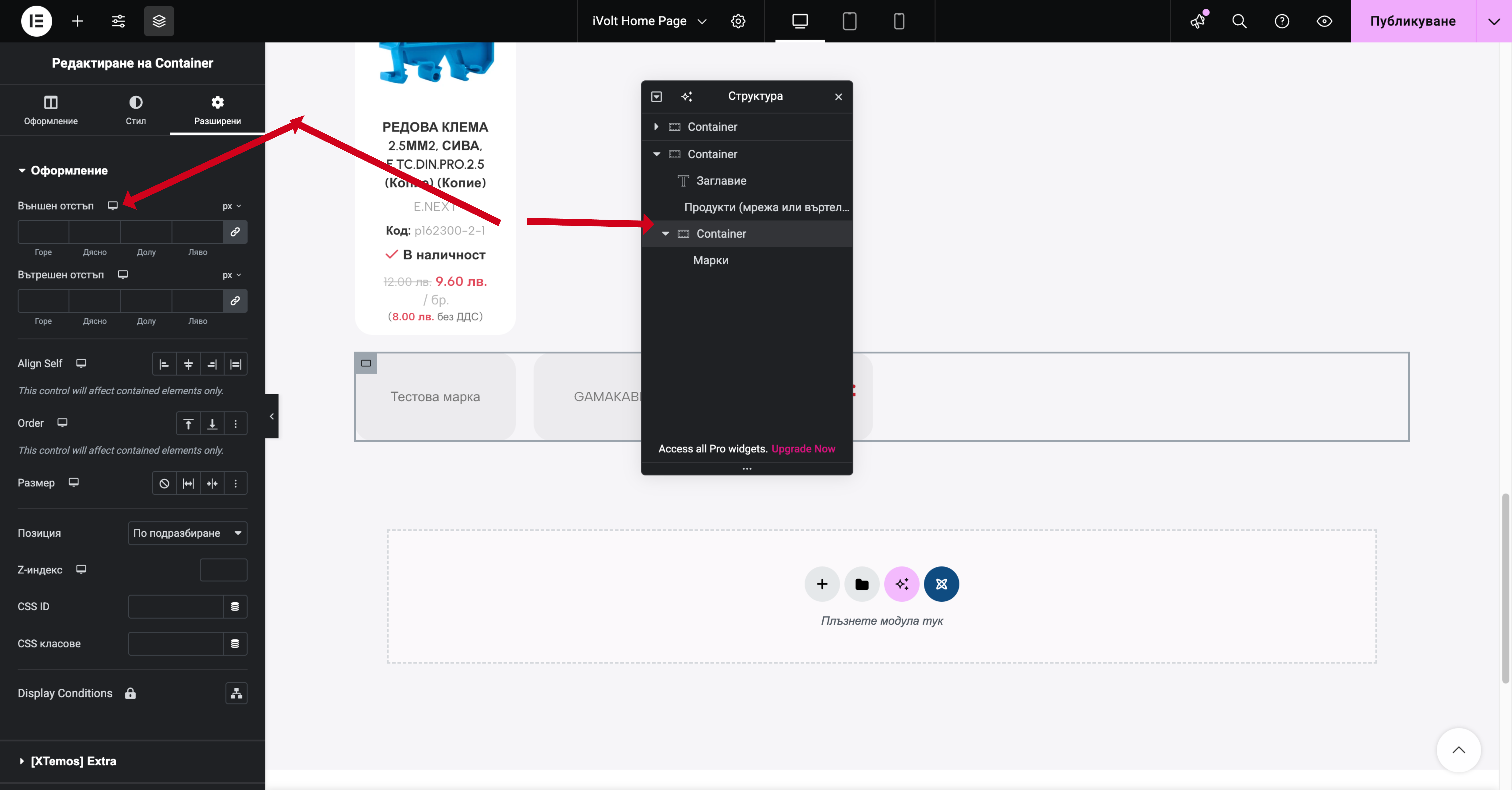Screen dimensions: 1512x790
Task: Collapse second Container in Структура
Action: tap(656, 154)
